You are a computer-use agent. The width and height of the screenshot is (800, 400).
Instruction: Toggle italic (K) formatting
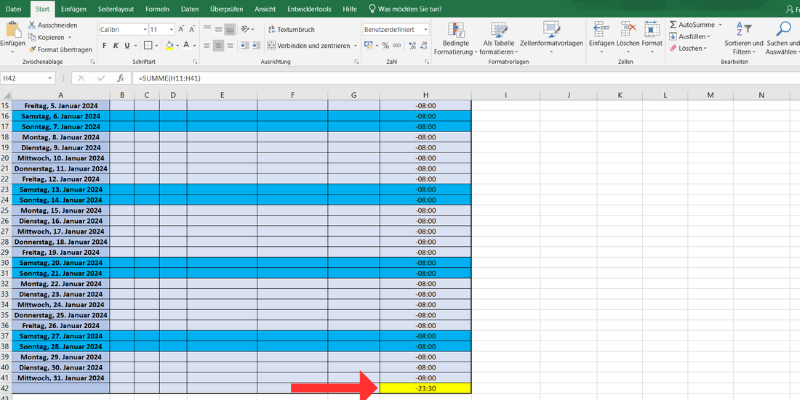(116, 45)
